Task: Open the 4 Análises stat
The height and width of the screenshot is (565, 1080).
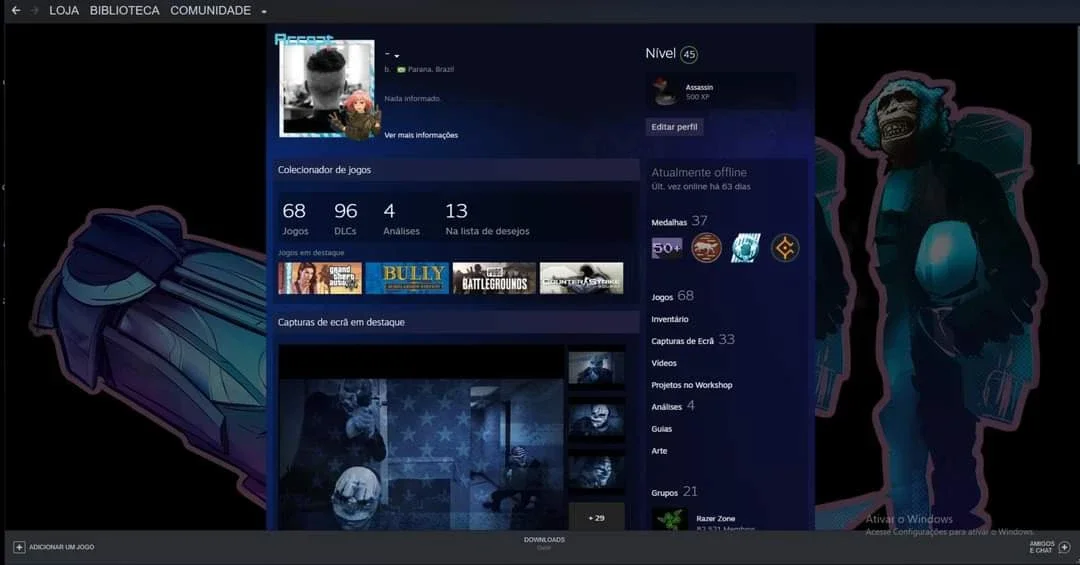Action: point(401,218)
